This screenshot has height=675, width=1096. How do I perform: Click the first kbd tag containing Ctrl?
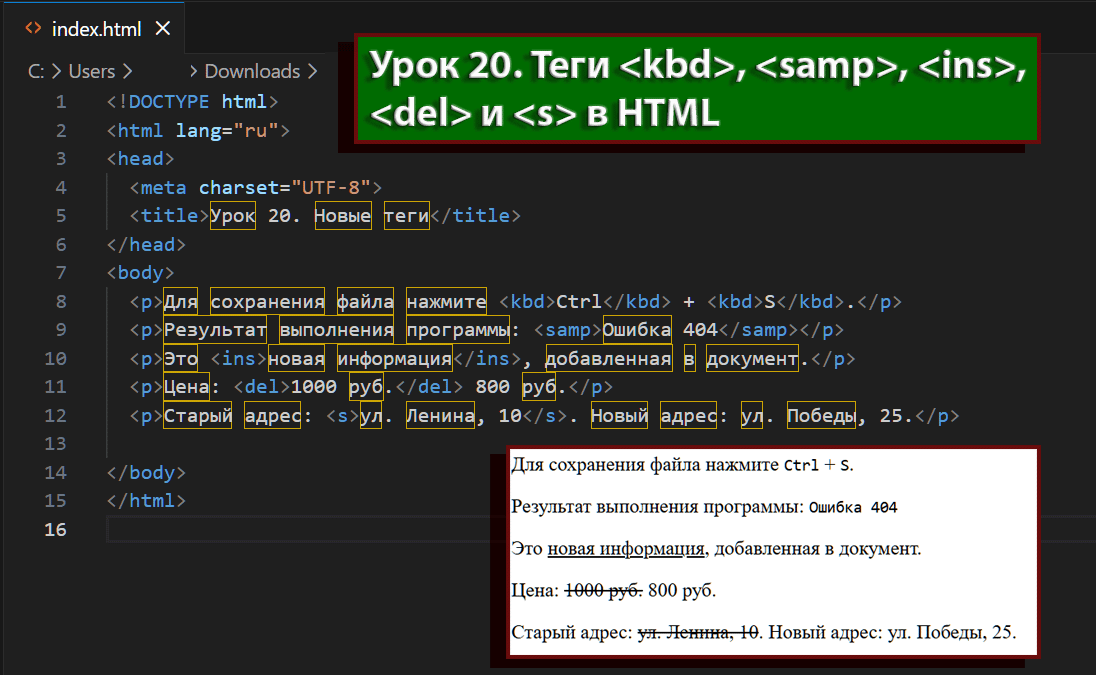(526, 301)
